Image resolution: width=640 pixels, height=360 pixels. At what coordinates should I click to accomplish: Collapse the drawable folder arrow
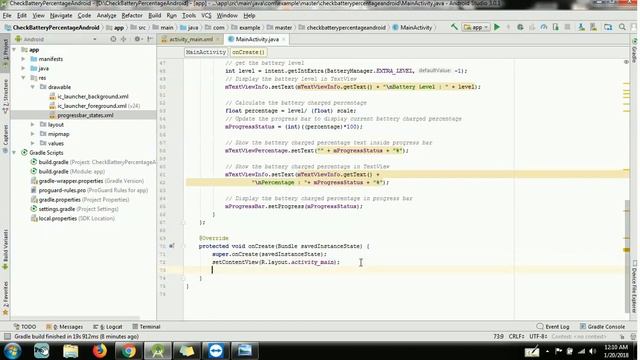[33, 87]
